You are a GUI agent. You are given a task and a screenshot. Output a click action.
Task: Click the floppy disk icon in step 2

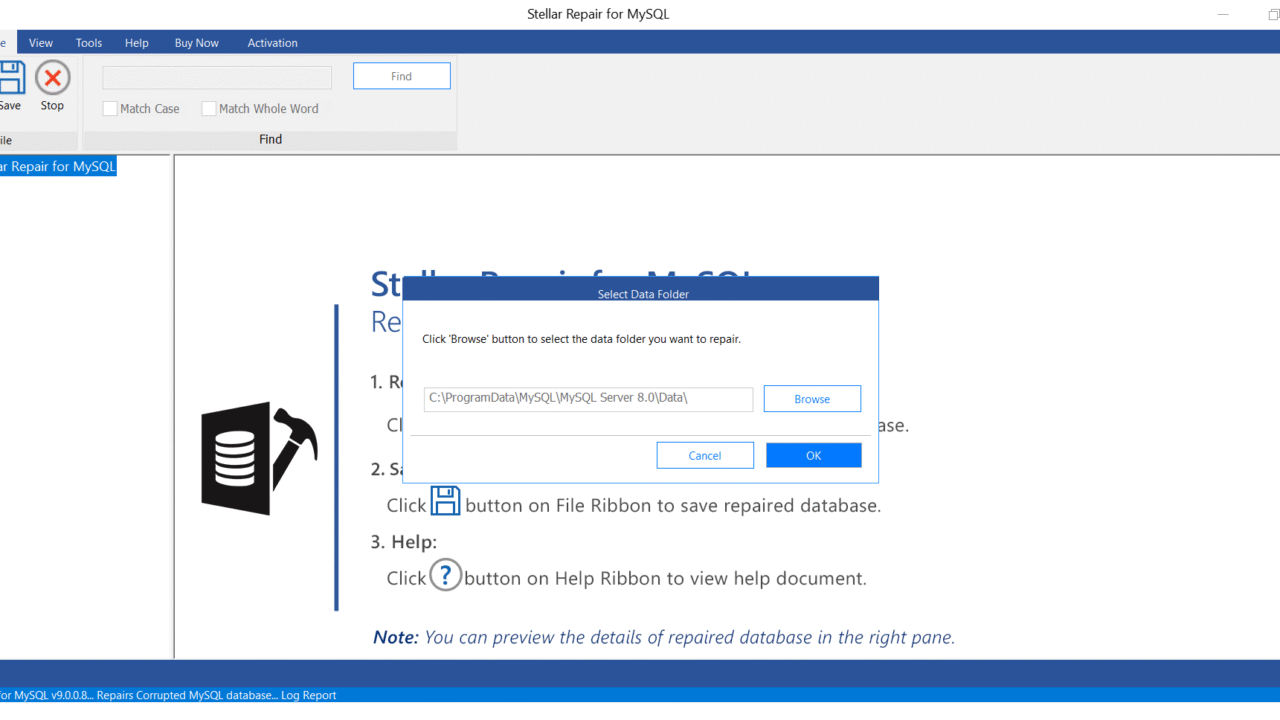coord(445,501)
